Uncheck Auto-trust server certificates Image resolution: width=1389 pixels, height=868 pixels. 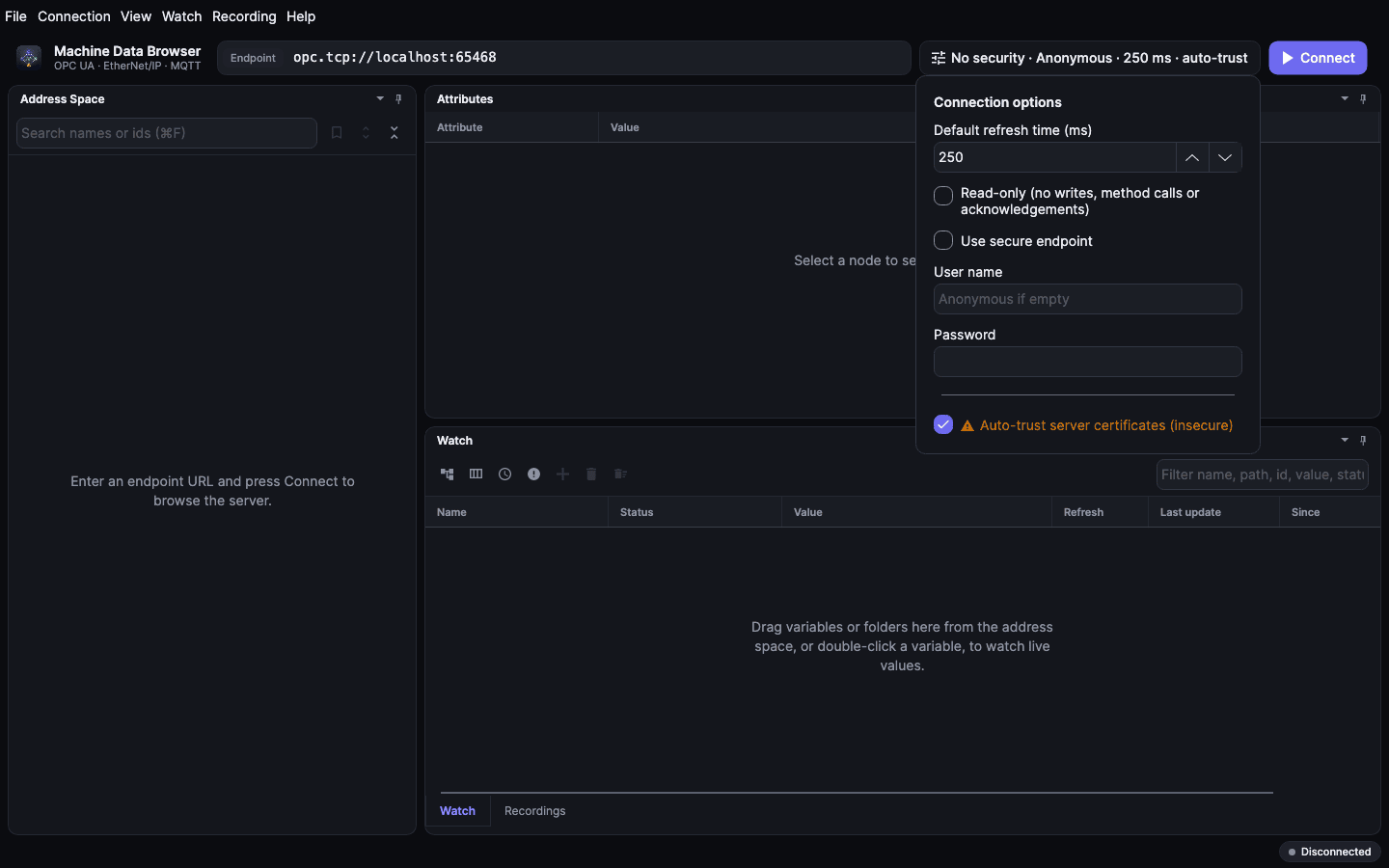click(x=943, y=424)
